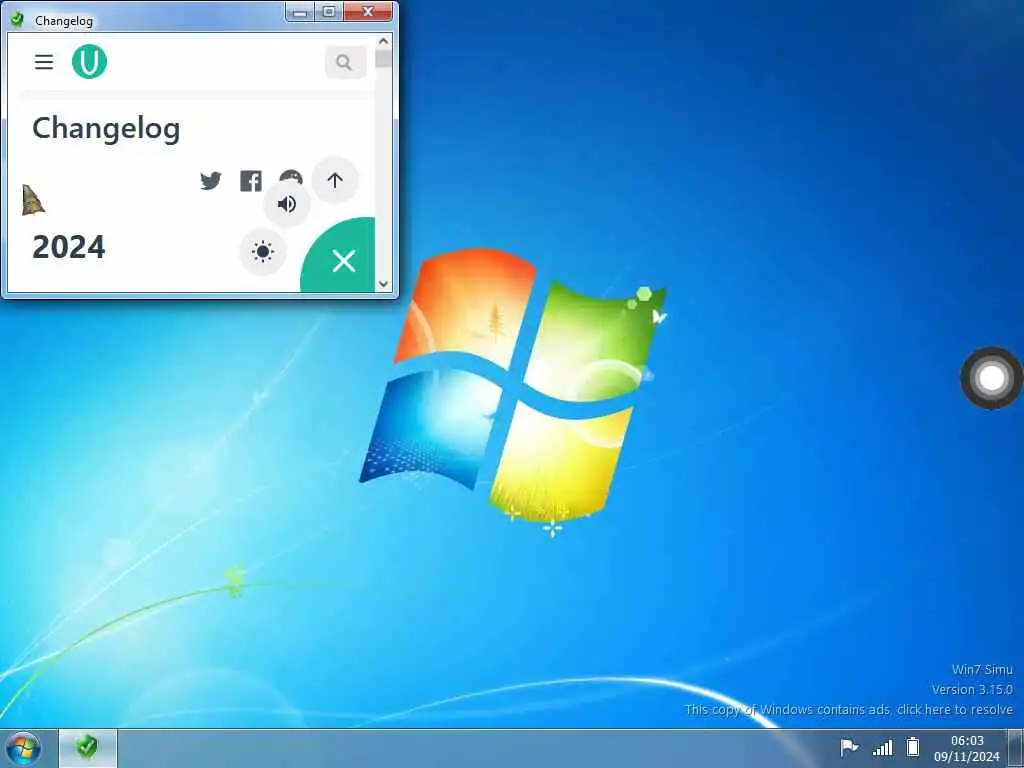This screenshot has height=768, width=1024.
Task: Toggle sound with the speaker button
Action: (x=287, y=204)
